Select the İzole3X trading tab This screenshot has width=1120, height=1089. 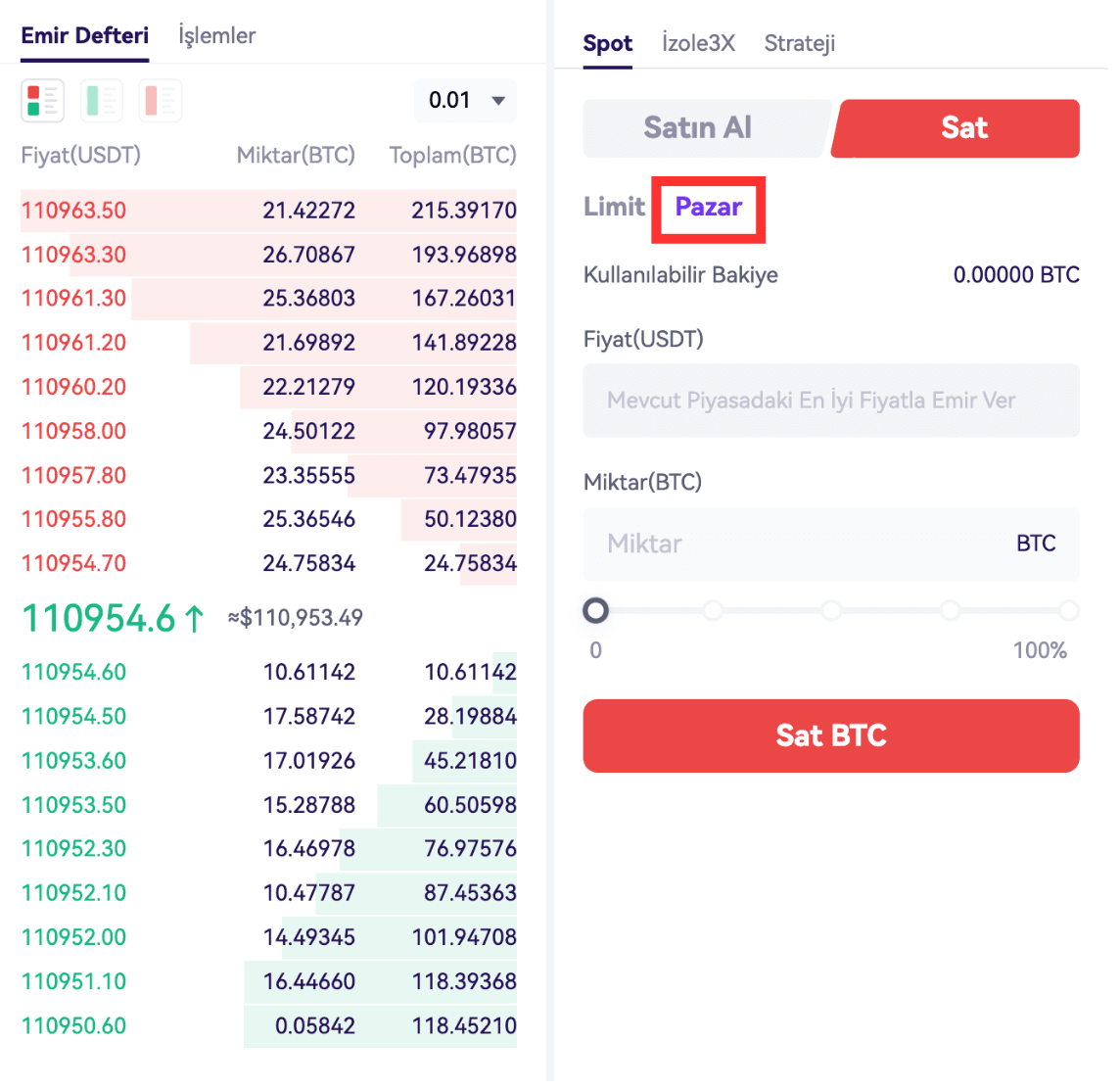(x=698, y=43)
